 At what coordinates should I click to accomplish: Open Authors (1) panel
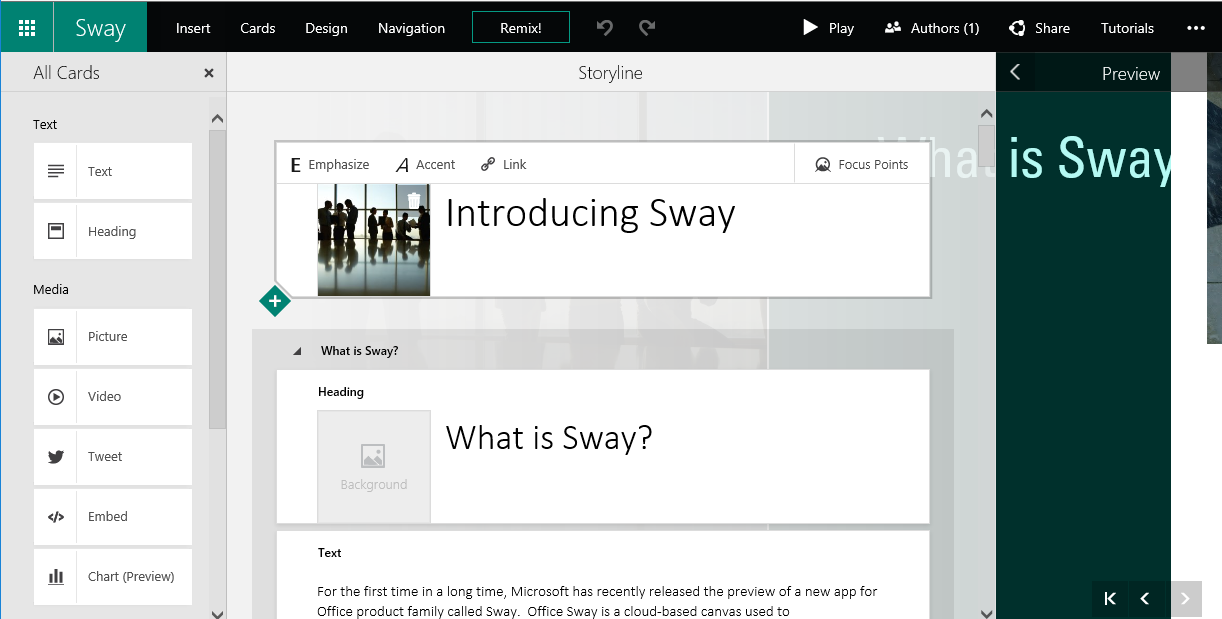932,28
